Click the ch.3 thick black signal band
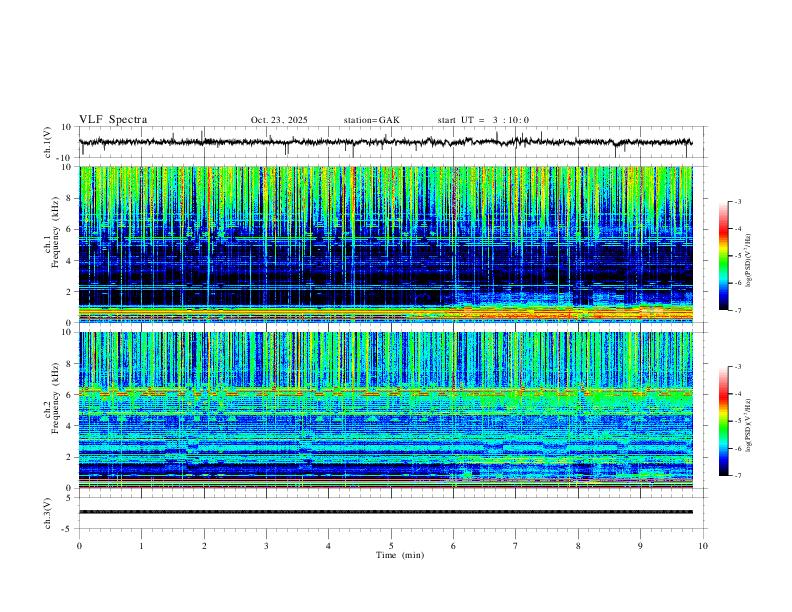The image size is (792, 612). (385, 512)
